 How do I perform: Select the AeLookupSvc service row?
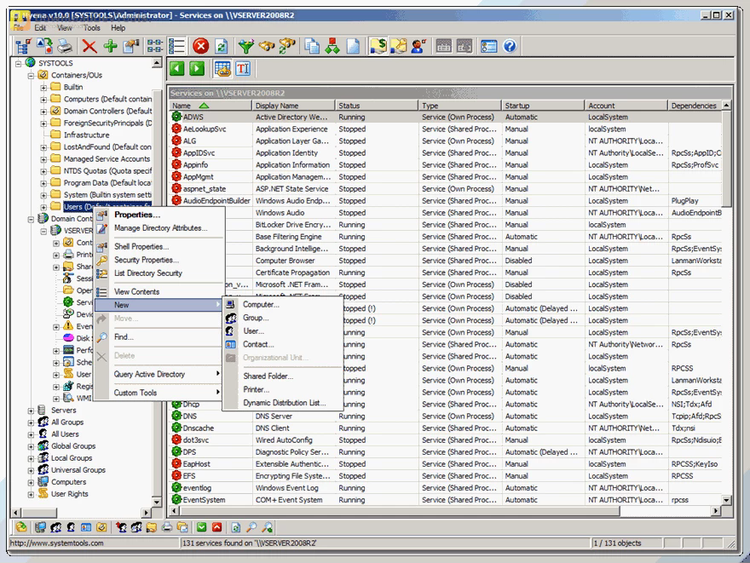pyautogui.click(x=445, y=129)
